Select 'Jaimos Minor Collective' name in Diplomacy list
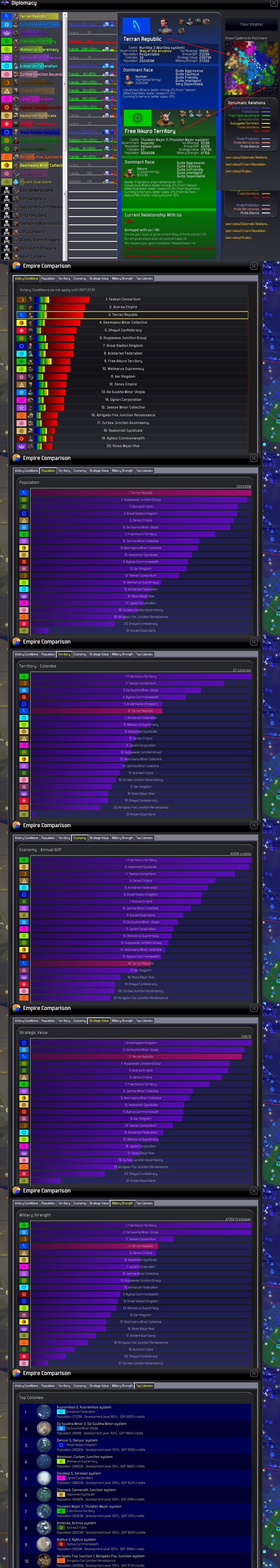This screenshot has width=280, height=1568. [40, 58]
